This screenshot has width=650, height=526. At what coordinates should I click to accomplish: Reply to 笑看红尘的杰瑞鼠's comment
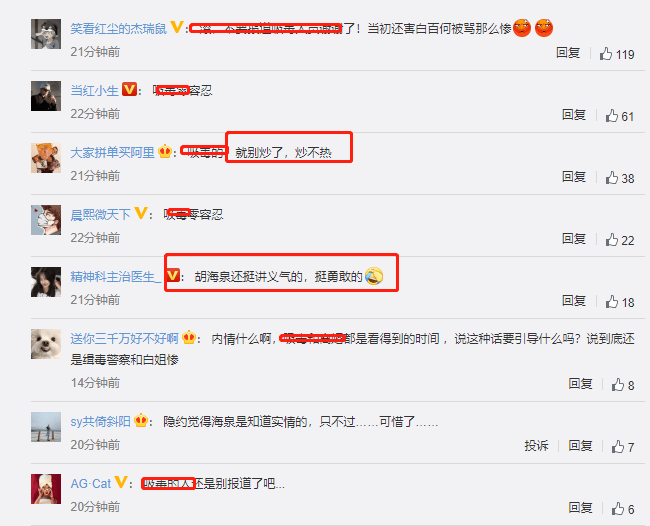568,53
